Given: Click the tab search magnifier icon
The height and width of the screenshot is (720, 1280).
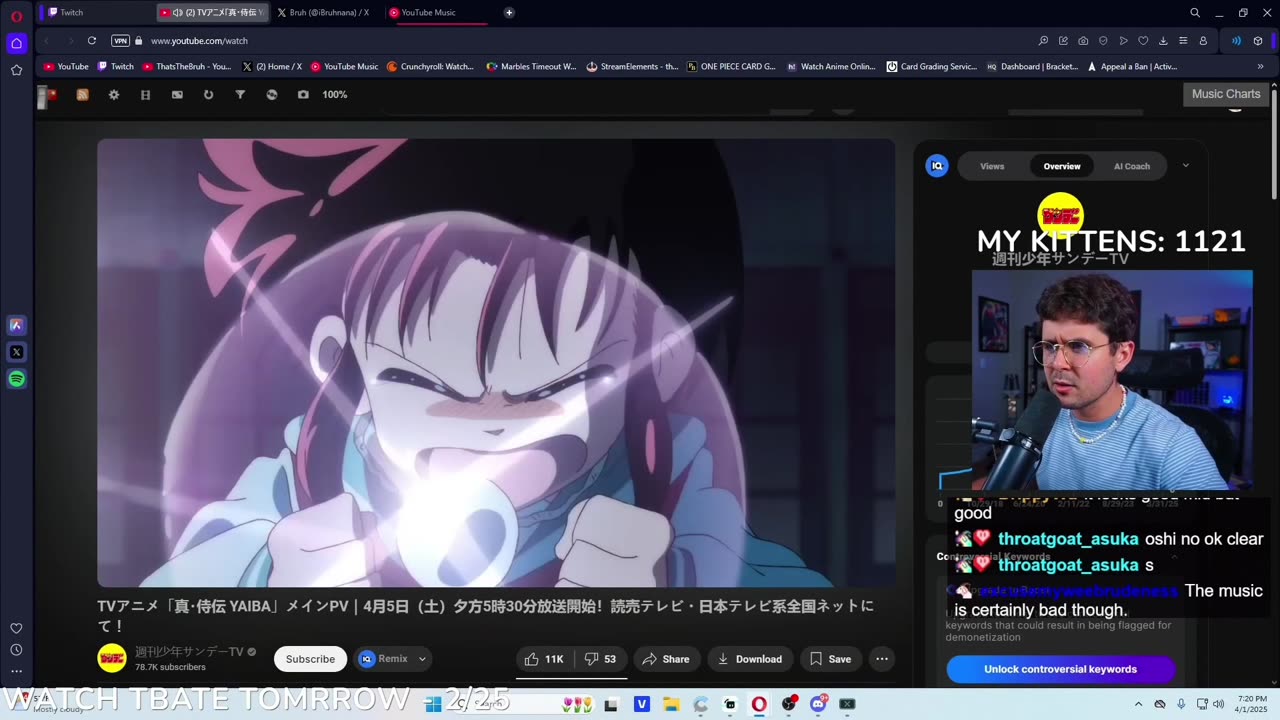Looking at the screenshot, I should (x=1195, y=13).
